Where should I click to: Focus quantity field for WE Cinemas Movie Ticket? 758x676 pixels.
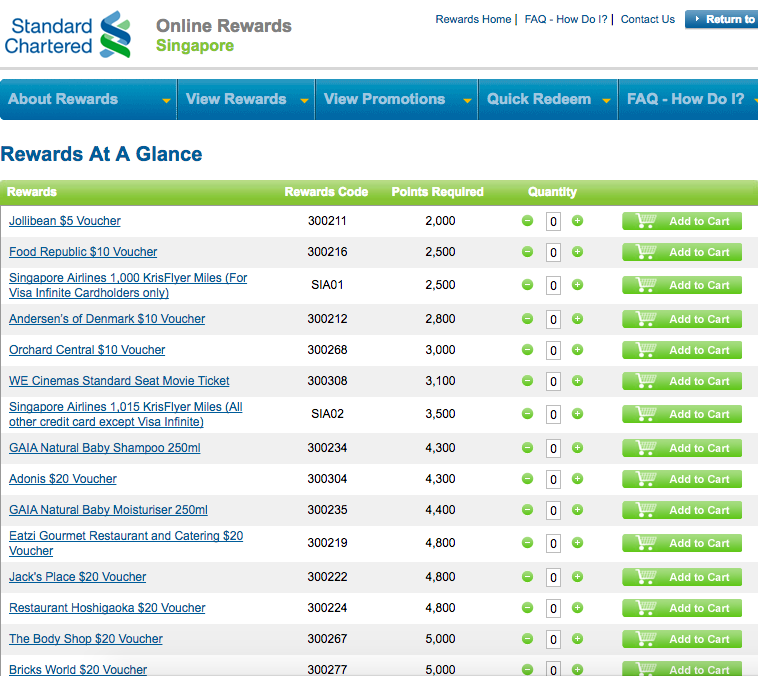[553, 382]
